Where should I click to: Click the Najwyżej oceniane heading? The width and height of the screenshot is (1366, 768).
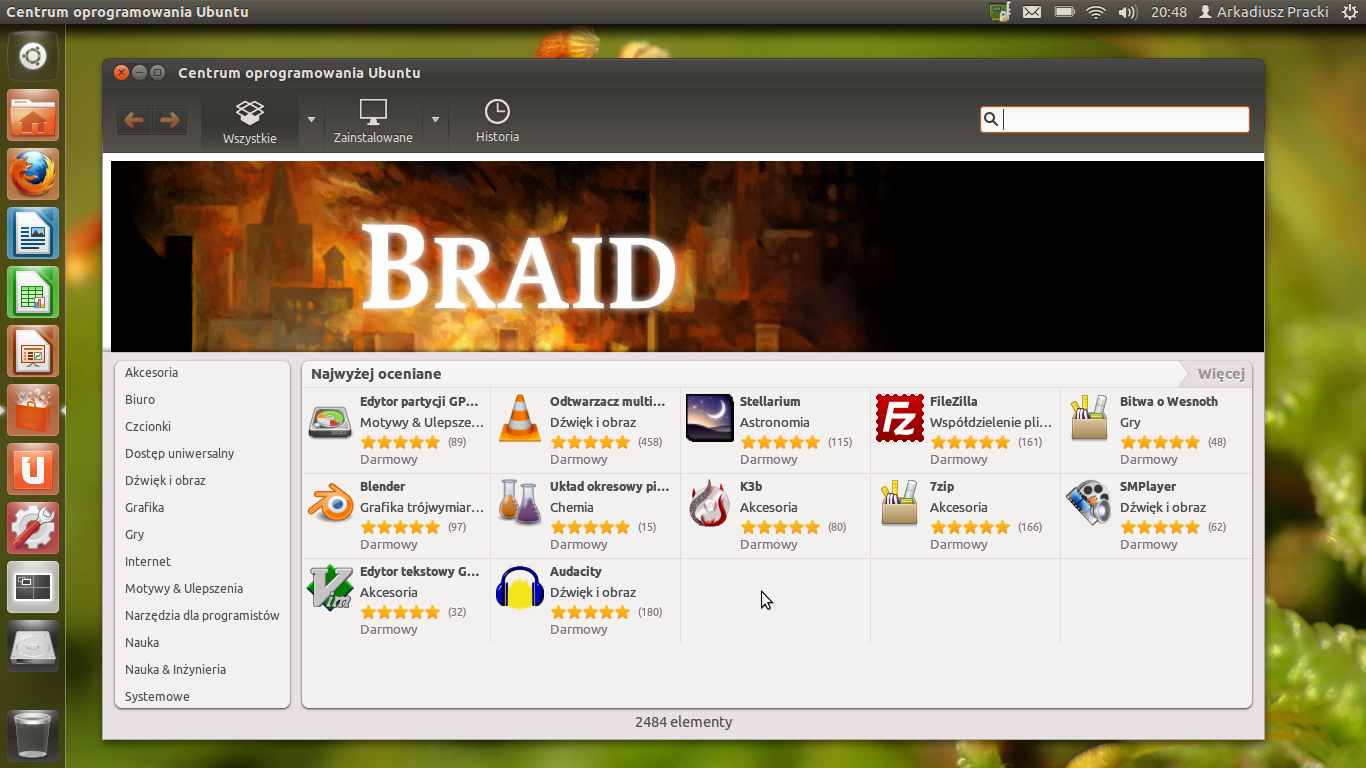[x=376, y=374]
